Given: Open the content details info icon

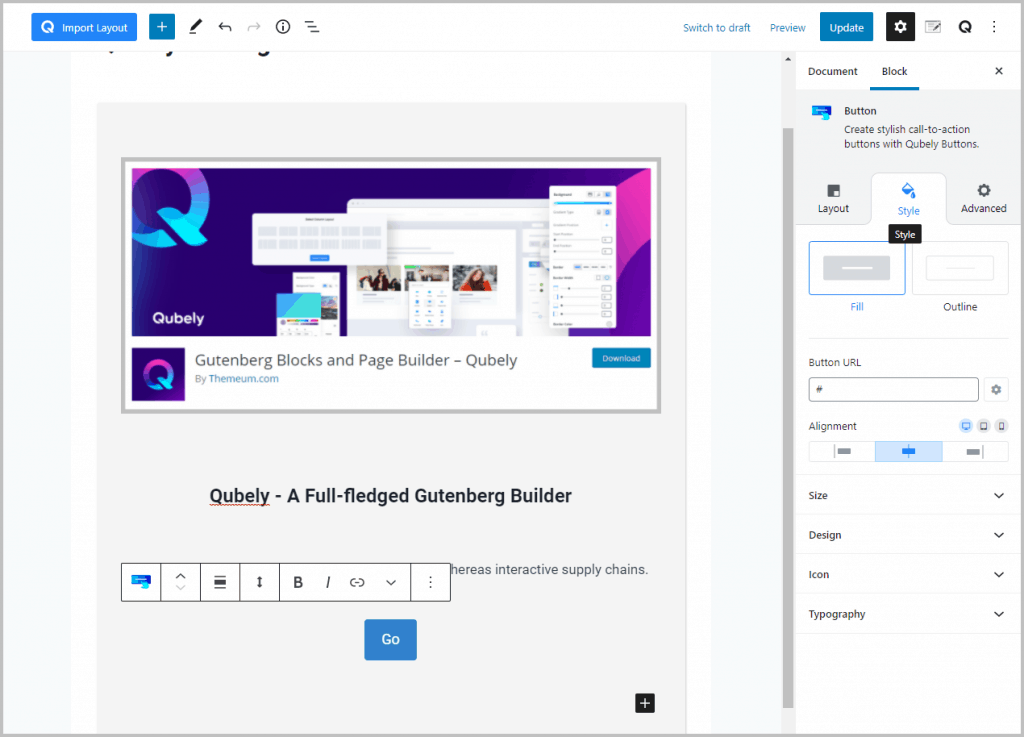Looking at the screenshot, I should click(x=283, y=27).
